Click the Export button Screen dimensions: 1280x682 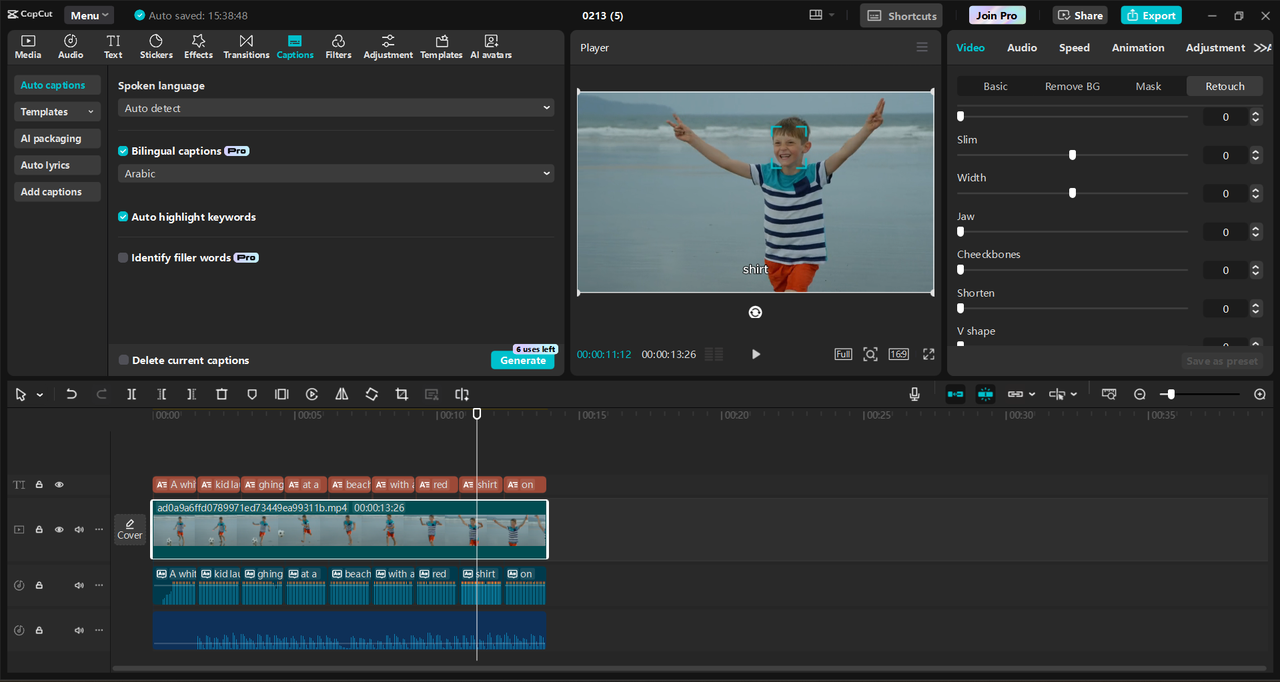(x=1151, y=15)
